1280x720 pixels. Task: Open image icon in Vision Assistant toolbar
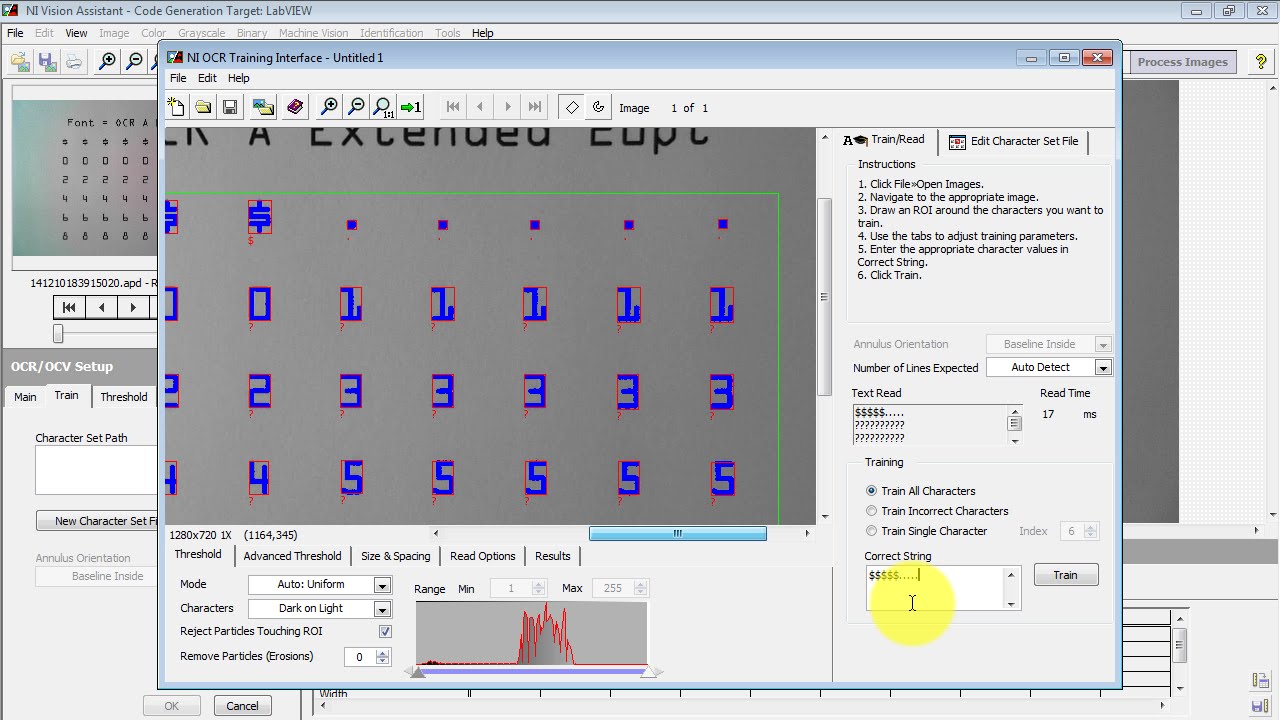(20, 62)
